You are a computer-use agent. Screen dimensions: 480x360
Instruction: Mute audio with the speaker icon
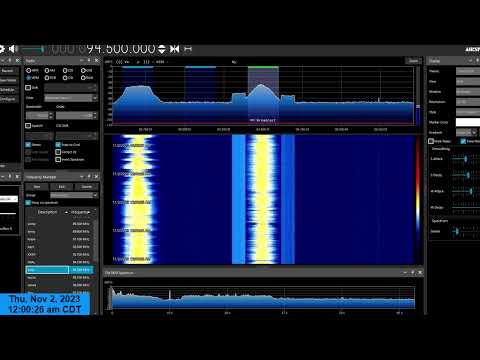coord(13,49)
